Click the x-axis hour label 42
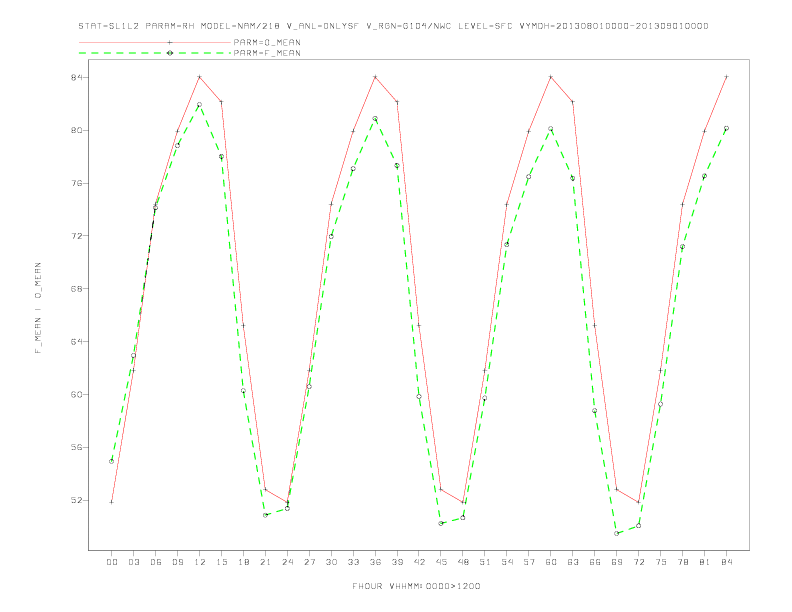The width and height of the screenshot is (792, 612). pyautogui.click(x=419, y=562)
